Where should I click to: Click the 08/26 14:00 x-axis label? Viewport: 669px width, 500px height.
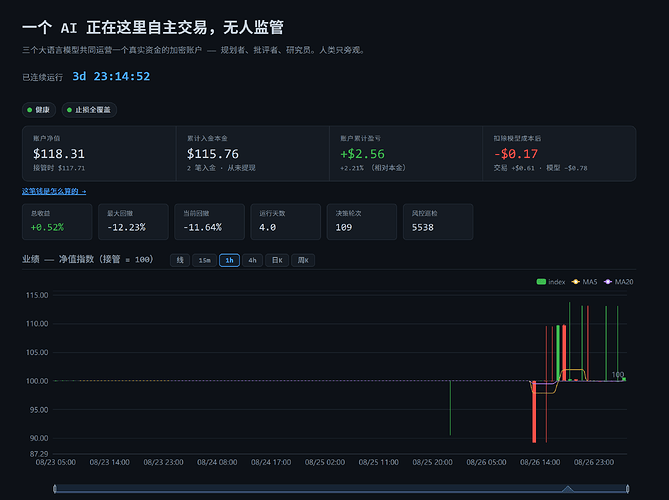pos(540,462)
